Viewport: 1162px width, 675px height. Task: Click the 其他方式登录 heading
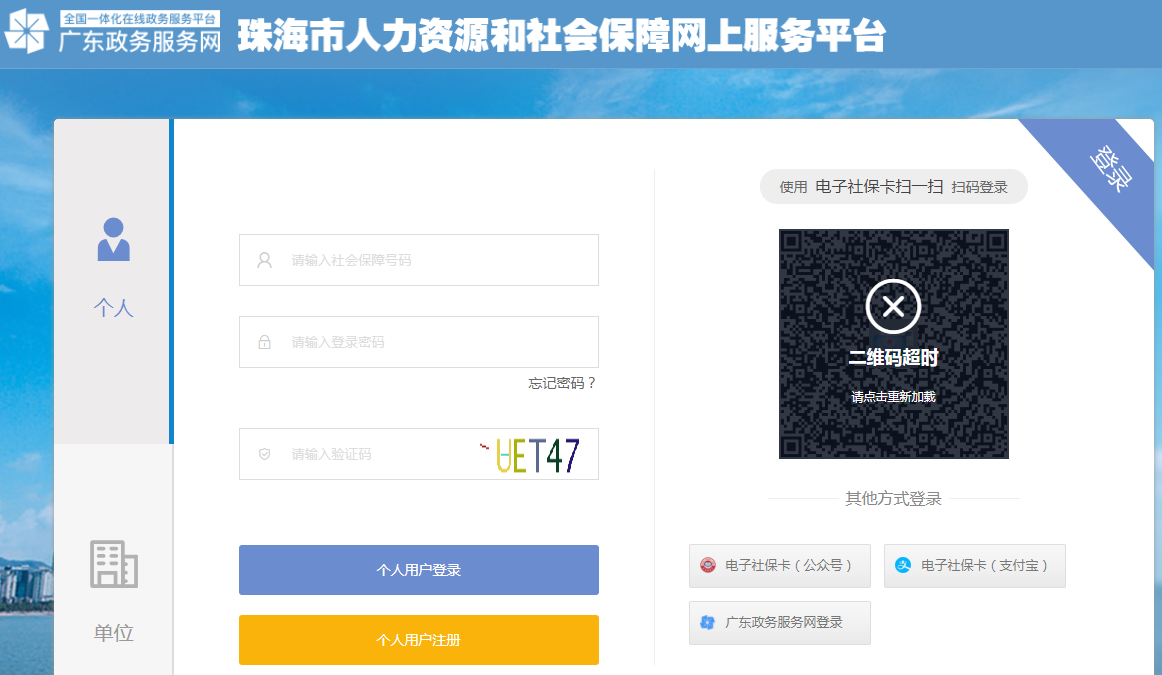pos(893,499)
